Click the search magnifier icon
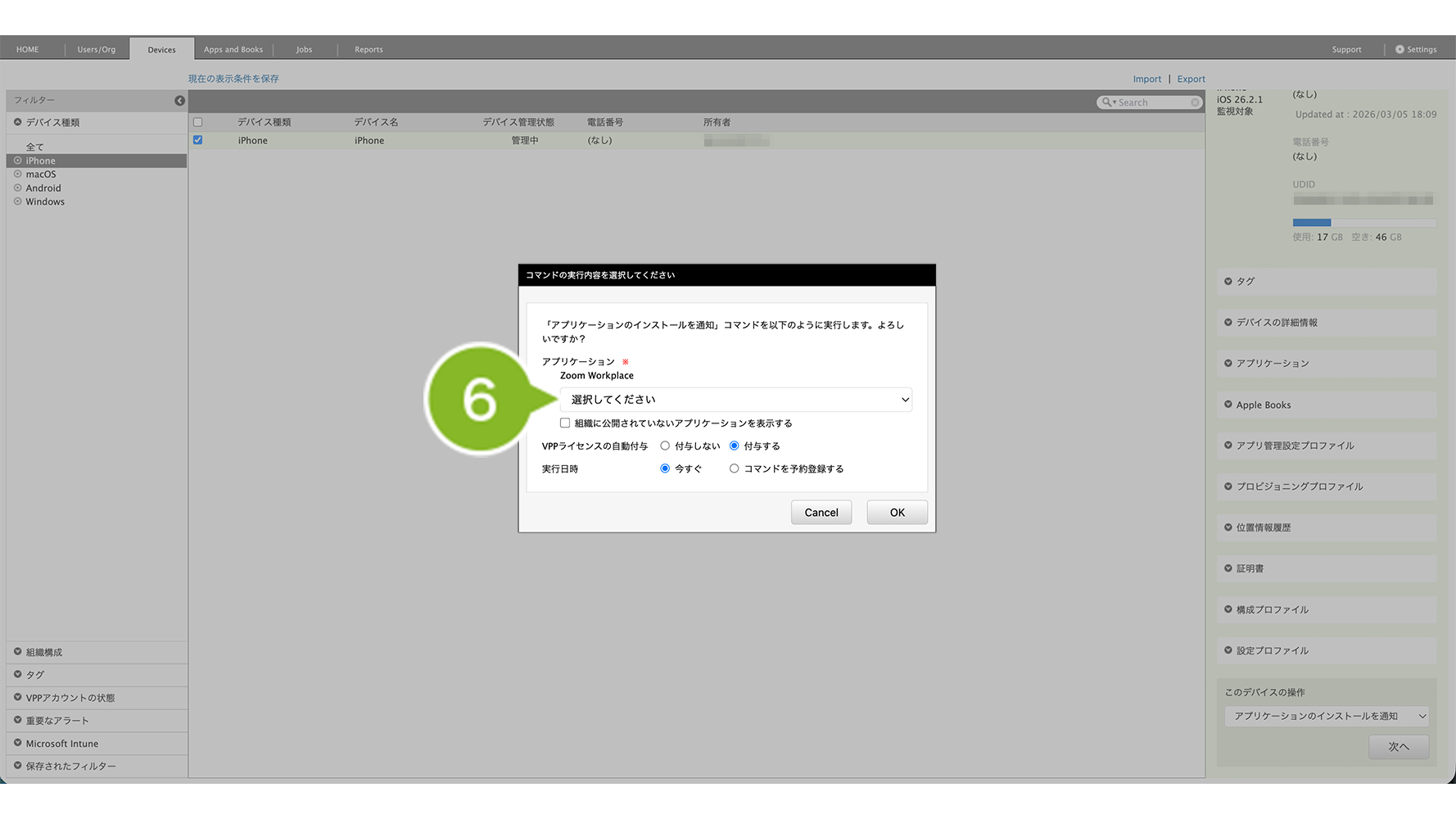Viewport: 1456px width, 819px height. pos(1107,102)
